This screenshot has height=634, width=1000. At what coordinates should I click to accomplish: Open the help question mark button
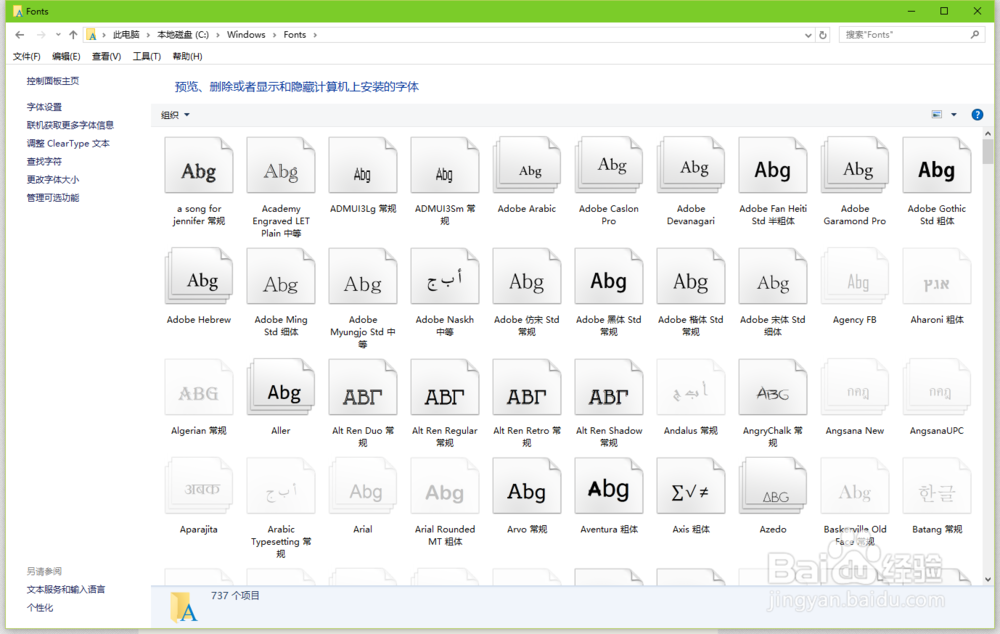pyautogui.click(x=977, y=115)
